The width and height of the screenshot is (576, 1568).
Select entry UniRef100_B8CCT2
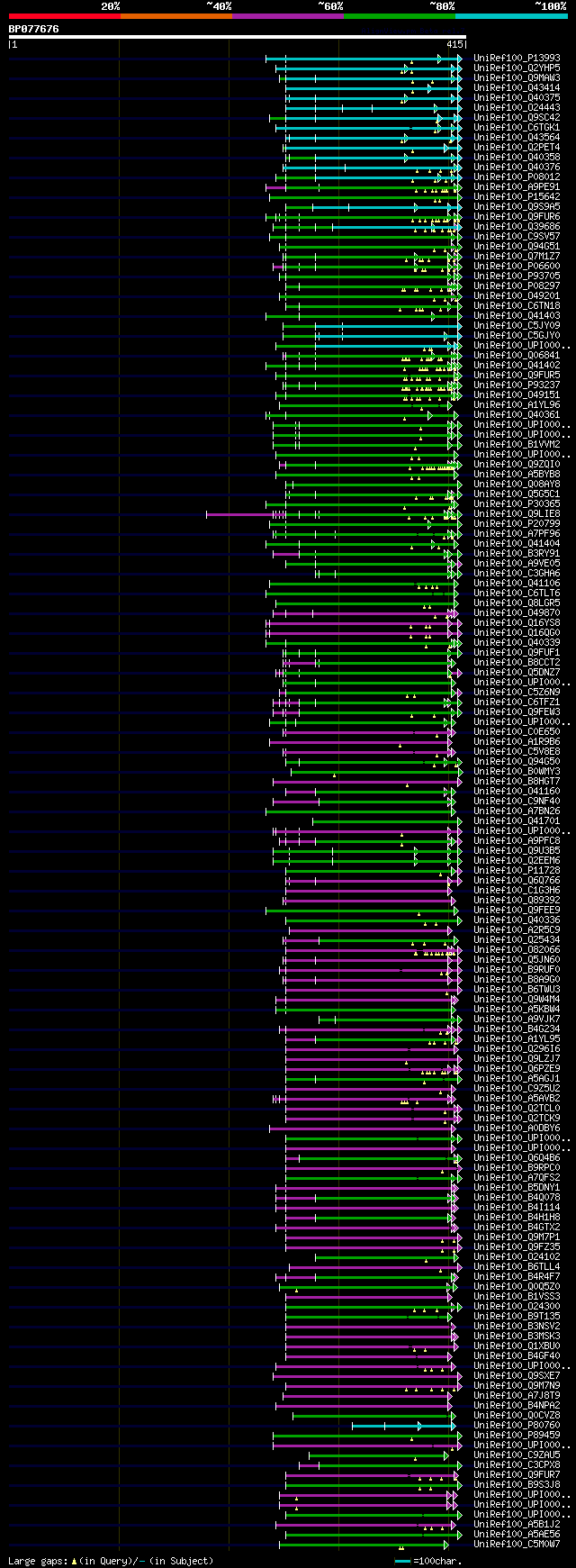point(517,663)
